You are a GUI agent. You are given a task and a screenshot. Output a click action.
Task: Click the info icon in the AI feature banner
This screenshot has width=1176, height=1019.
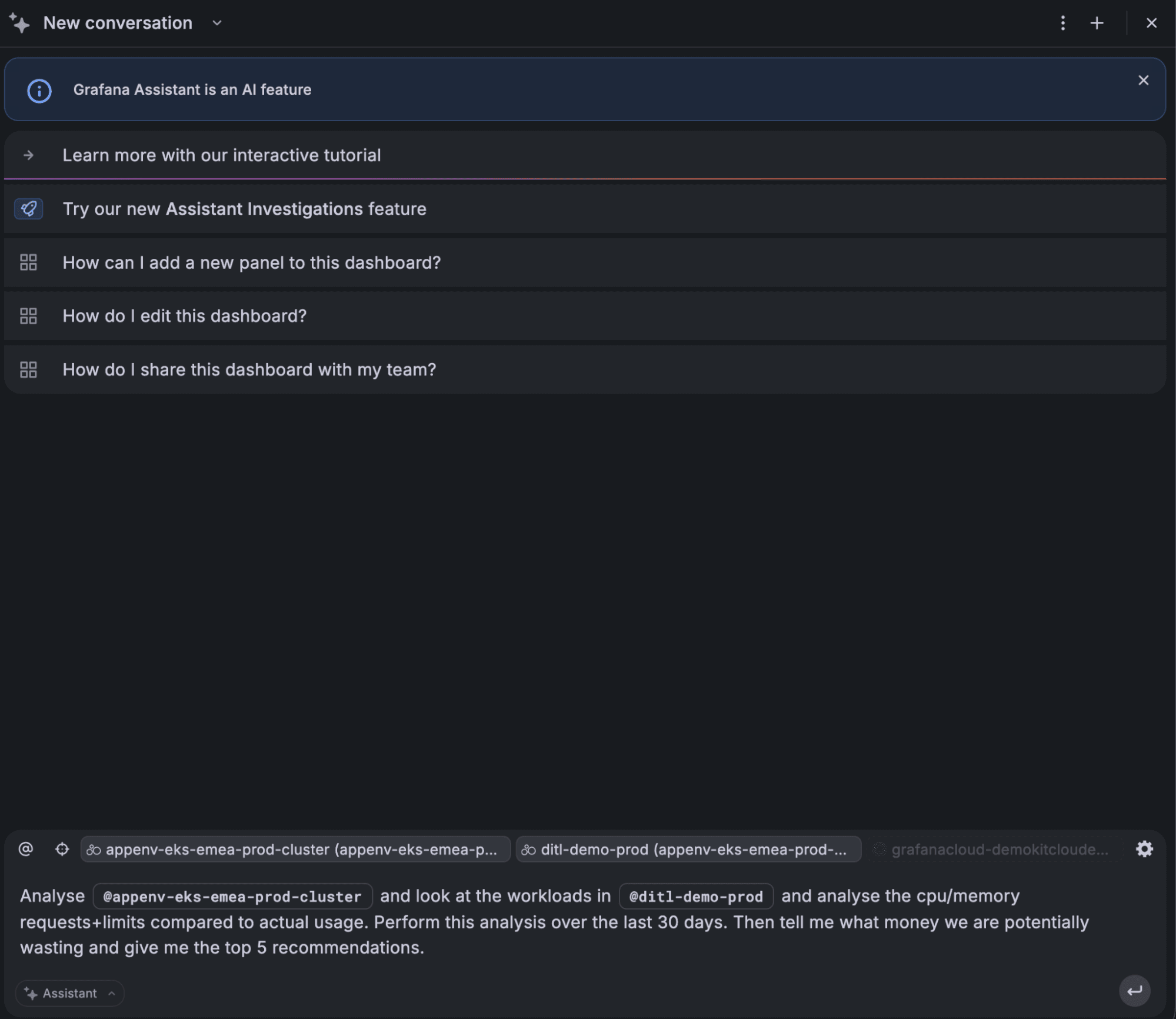[x=39, y=90]
